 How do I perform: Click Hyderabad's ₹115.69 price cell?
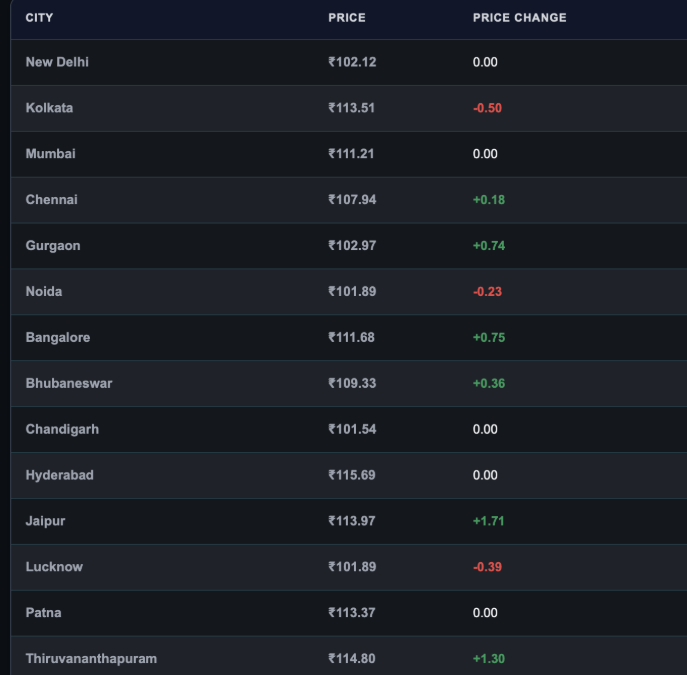click(x=352, y=475)
